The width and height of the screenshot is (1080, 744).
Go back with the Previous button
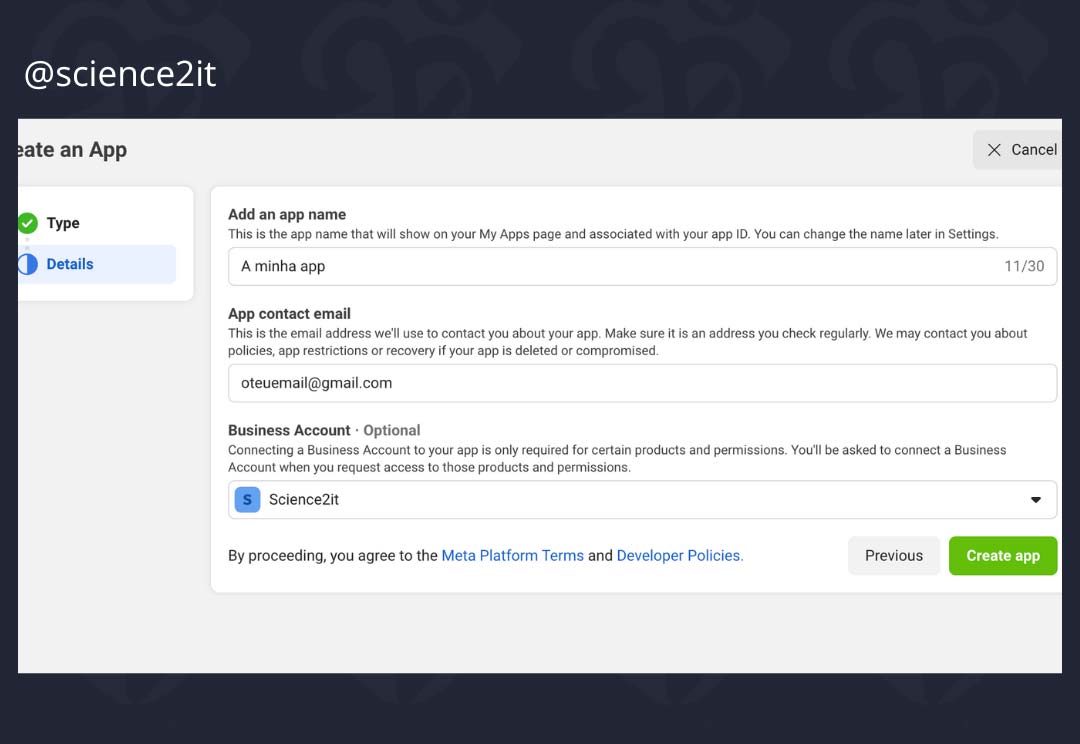(x=893, y=556)
